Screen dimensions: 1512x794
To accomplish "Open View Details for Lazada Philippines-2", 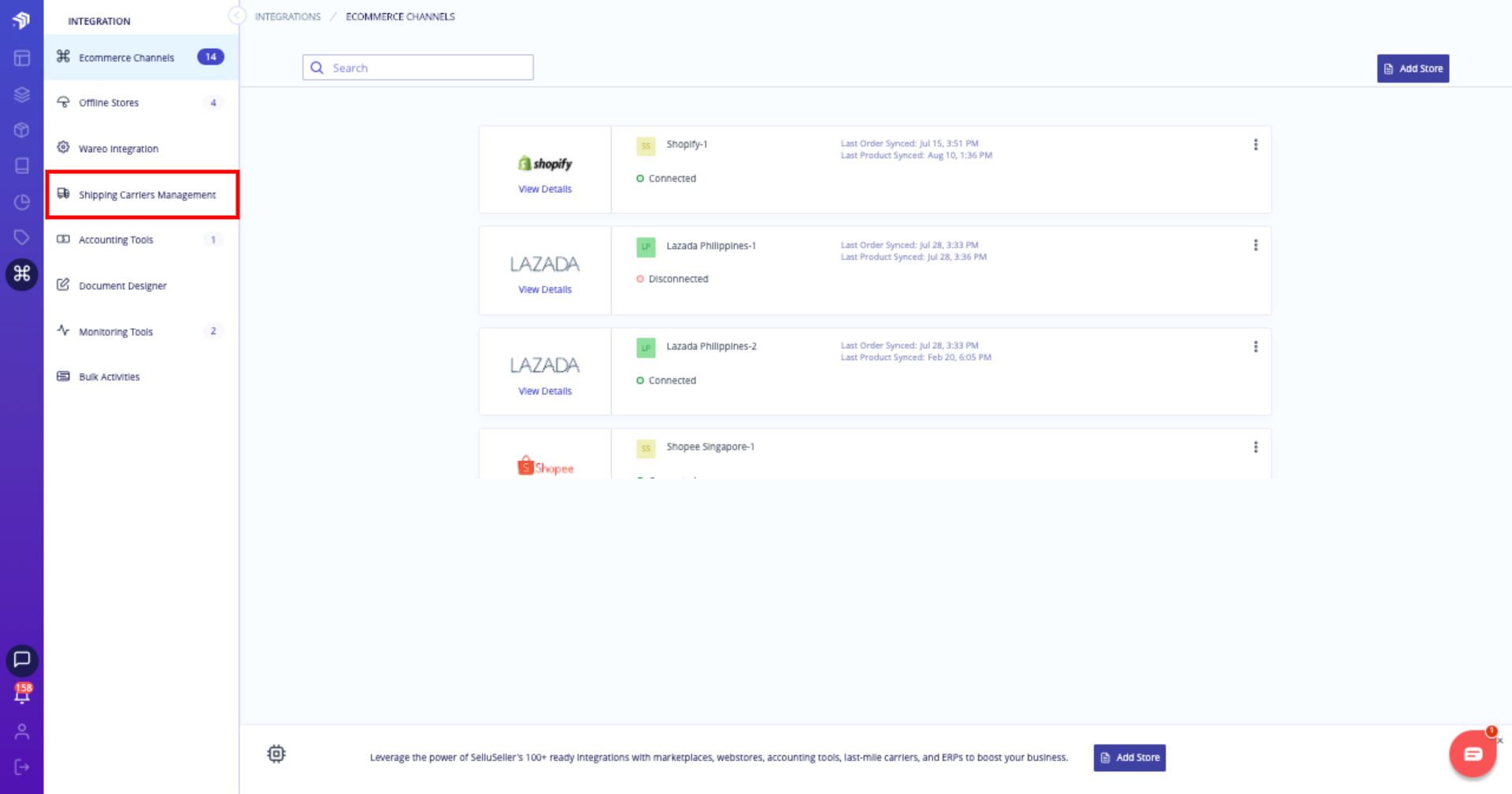I will click(x=545, y=391).
